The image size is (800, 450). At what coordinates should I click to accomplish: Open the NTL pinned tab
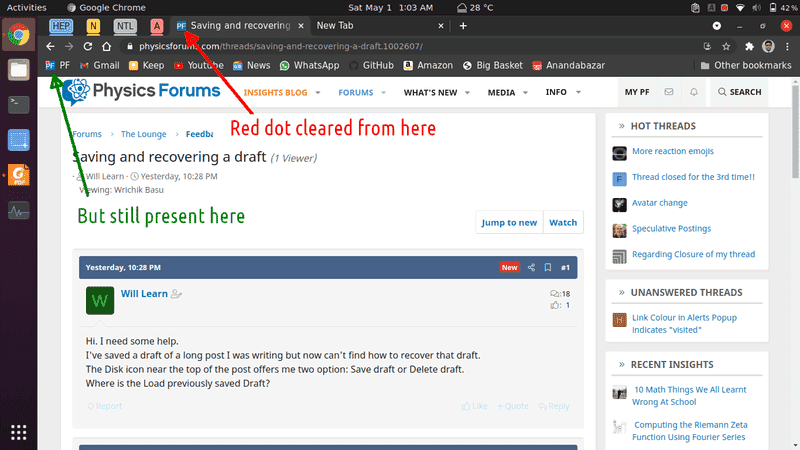point(125,26)
